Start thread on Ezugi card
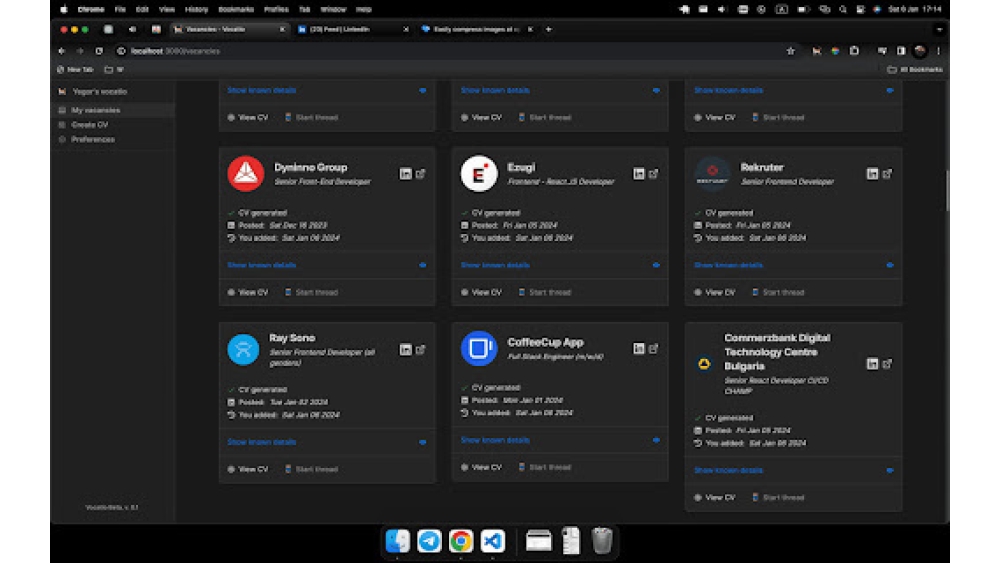The width and height of the screenshot is (1000, 563). click(545, 293)
